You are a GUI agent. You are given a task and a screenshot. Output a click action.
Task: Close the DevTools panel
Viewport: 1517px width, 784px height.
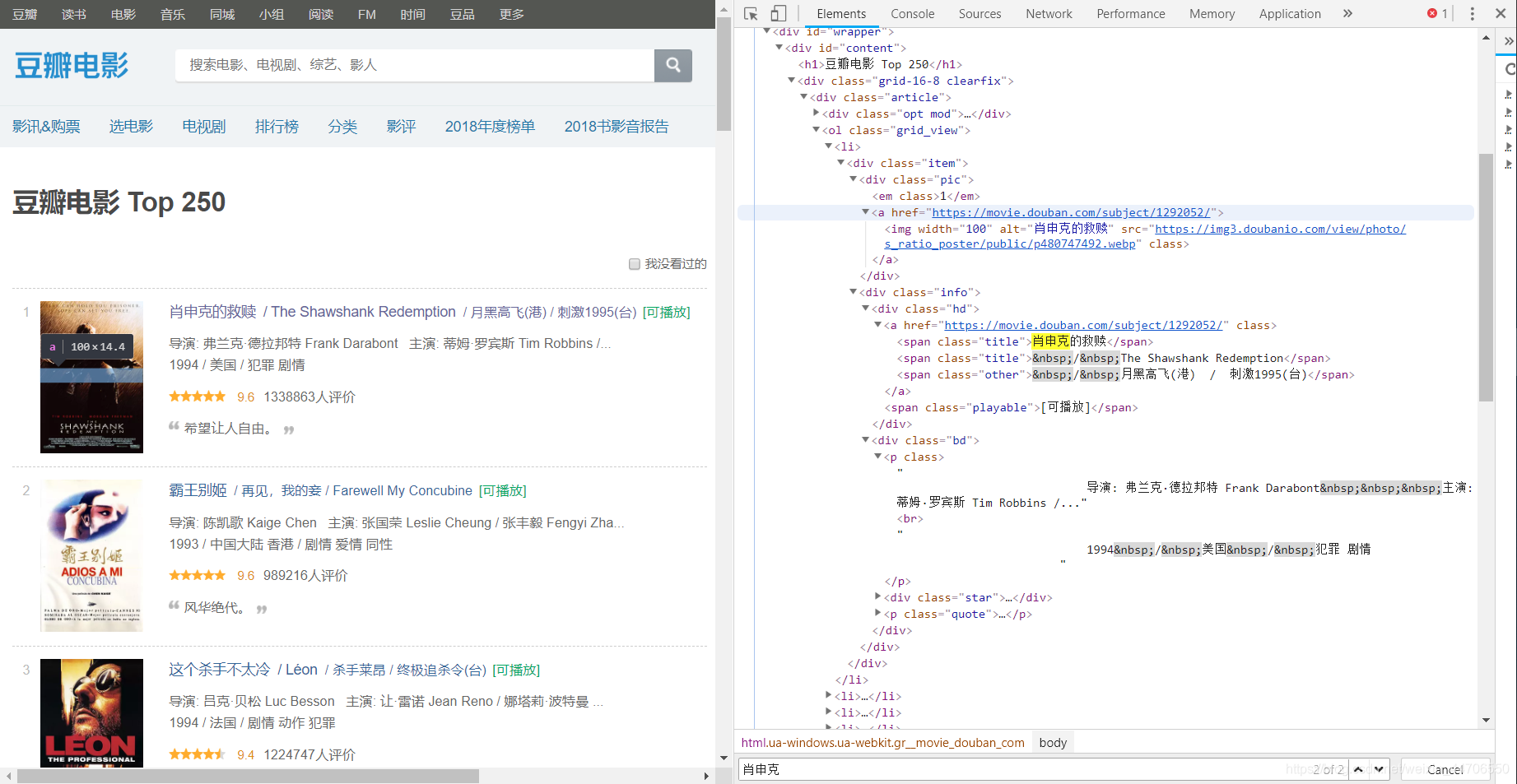(x=1501, y=13)
